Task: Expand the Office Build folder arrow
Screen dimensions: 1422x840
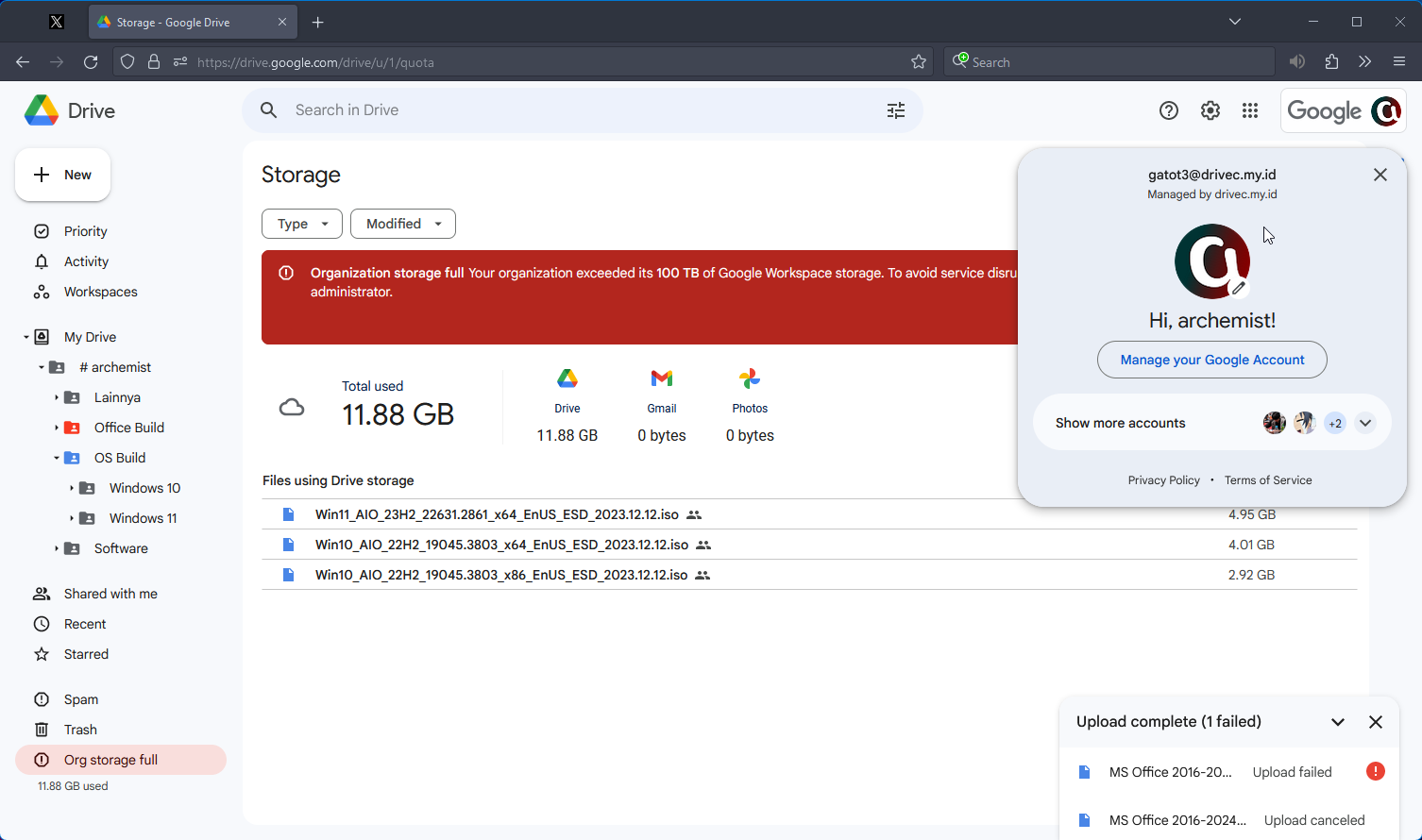Action: point(56,428)
